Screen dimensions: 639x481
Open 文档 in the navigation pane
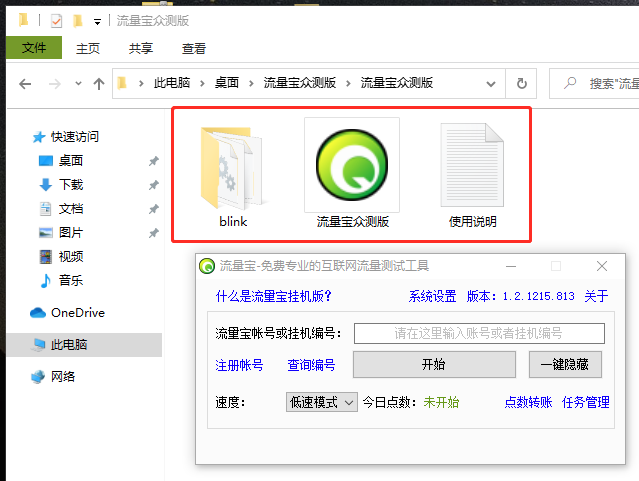coord(71,209)
